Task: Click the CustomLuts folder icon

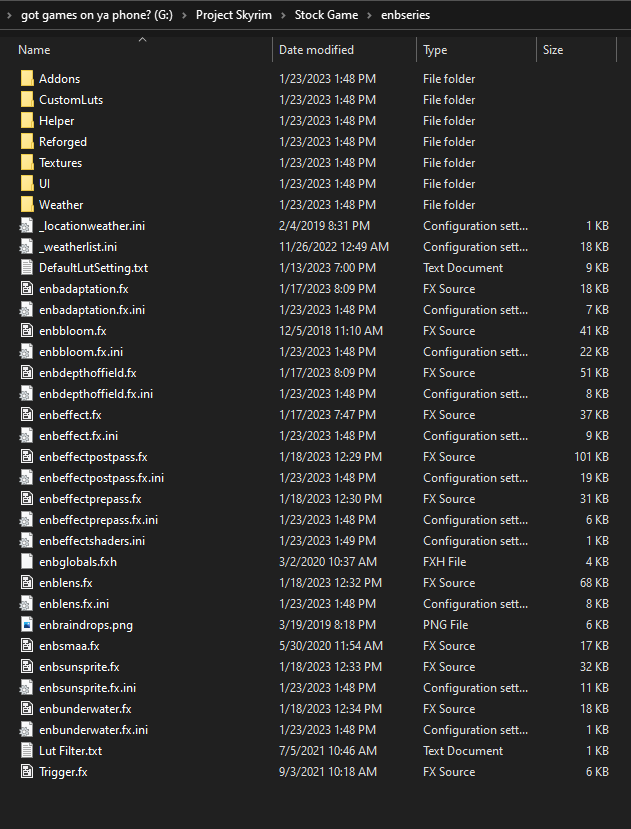Action: click(27, 100)
